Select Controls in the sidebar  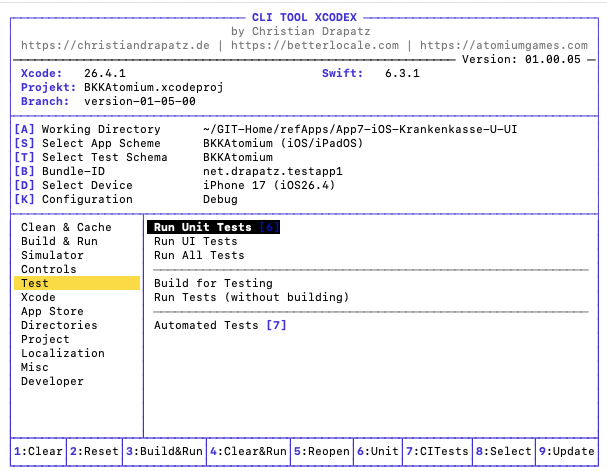pyautogui.click(x=49, y=269)
